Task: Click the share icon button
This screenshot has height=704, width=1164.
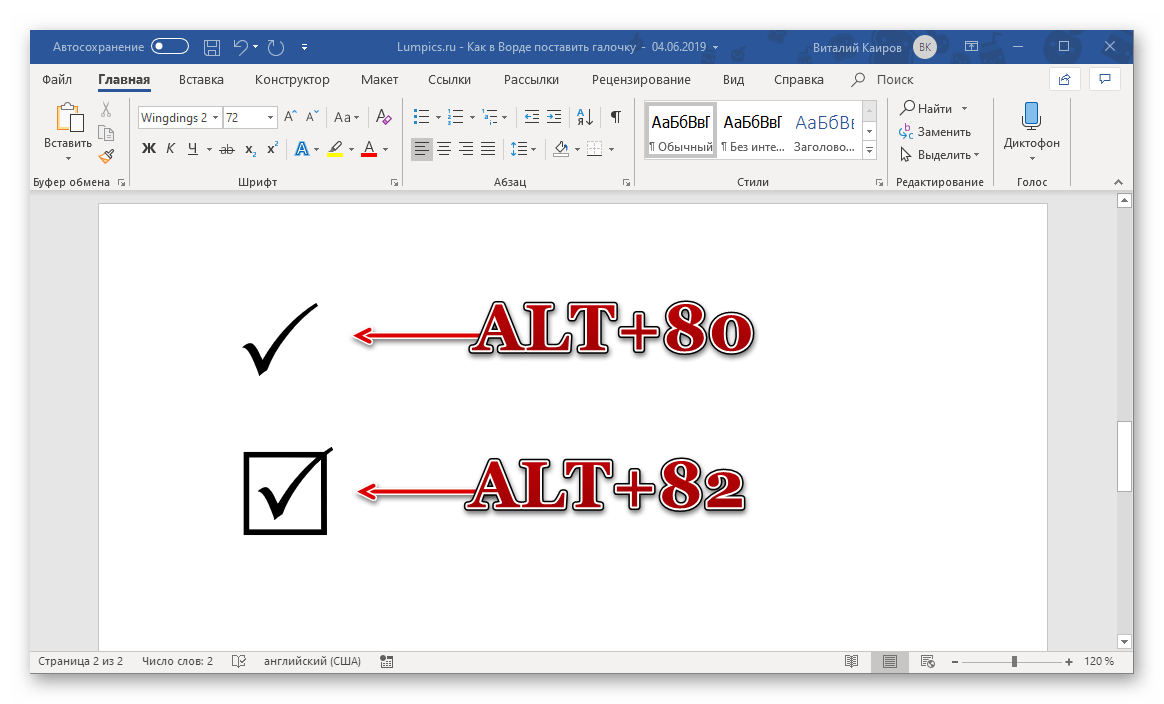Action: 1065,79
